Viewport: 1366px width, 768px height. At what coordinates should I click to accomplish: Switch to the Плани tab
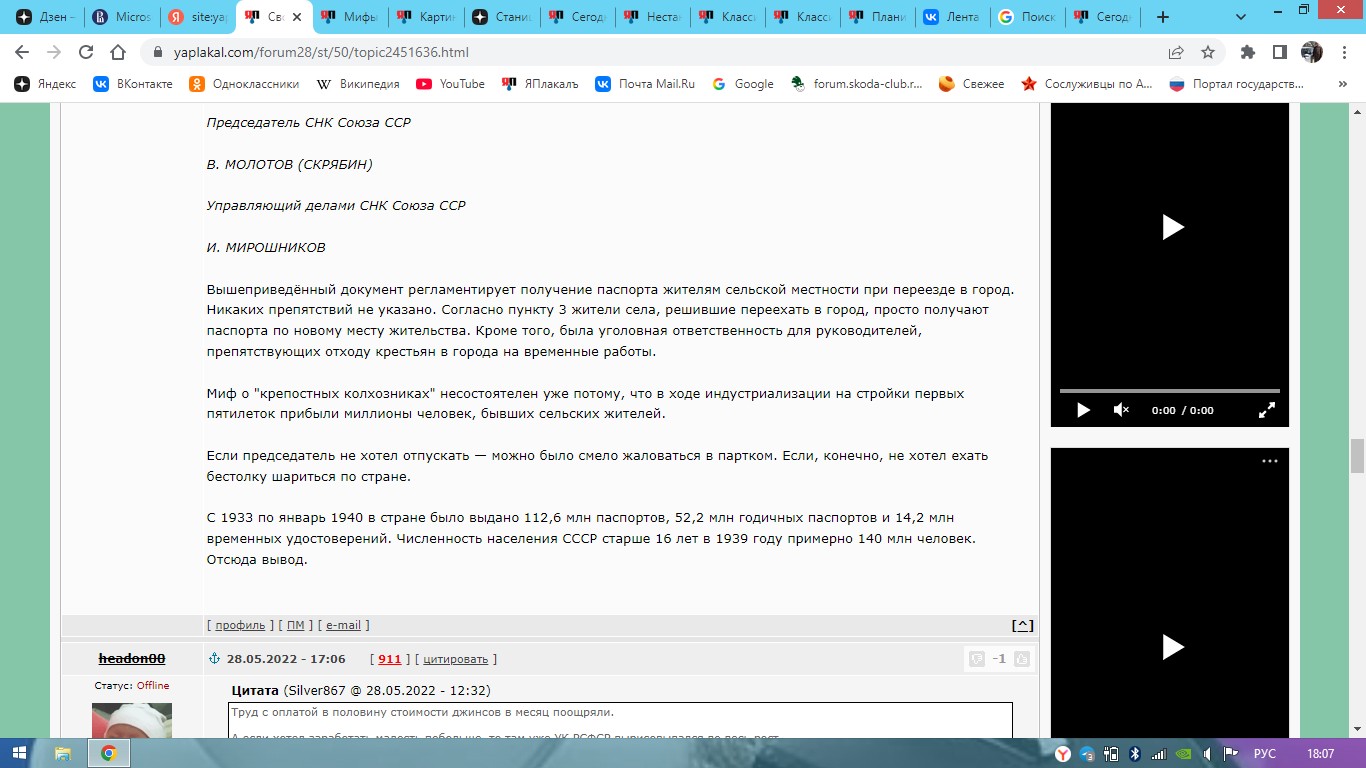tap(879, 17)
